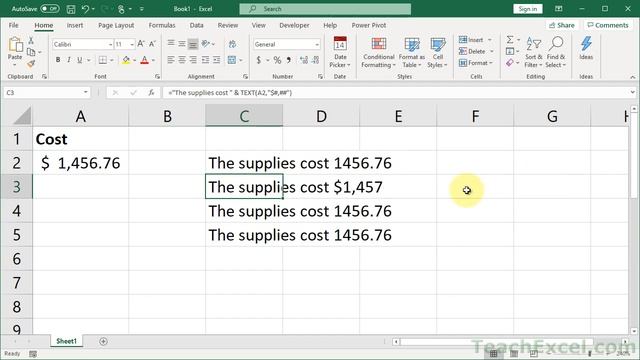Toggle Middle Align vertical alignment

182,43
